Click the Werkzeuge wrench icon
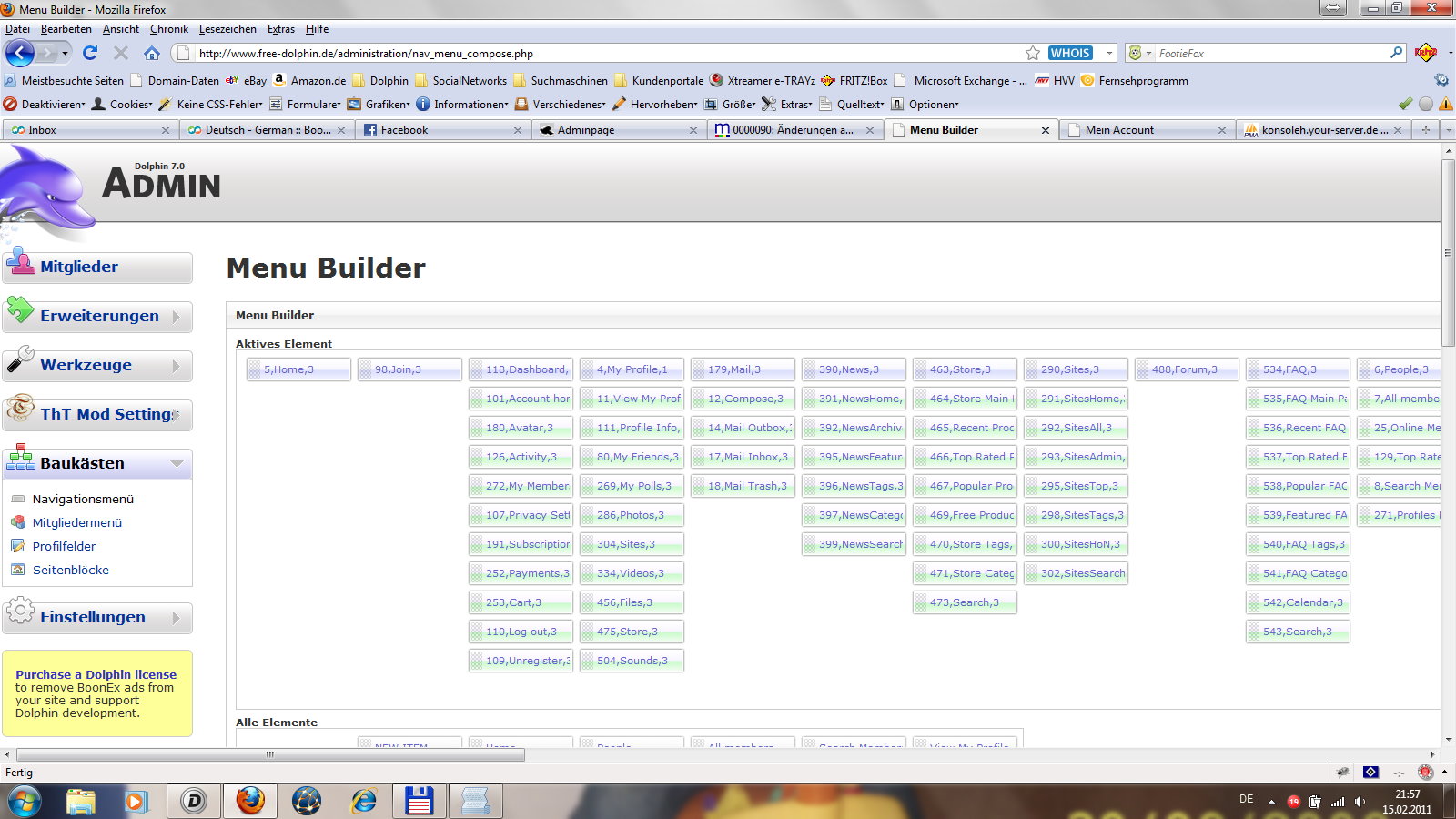1456x819 pixels. 19,361
